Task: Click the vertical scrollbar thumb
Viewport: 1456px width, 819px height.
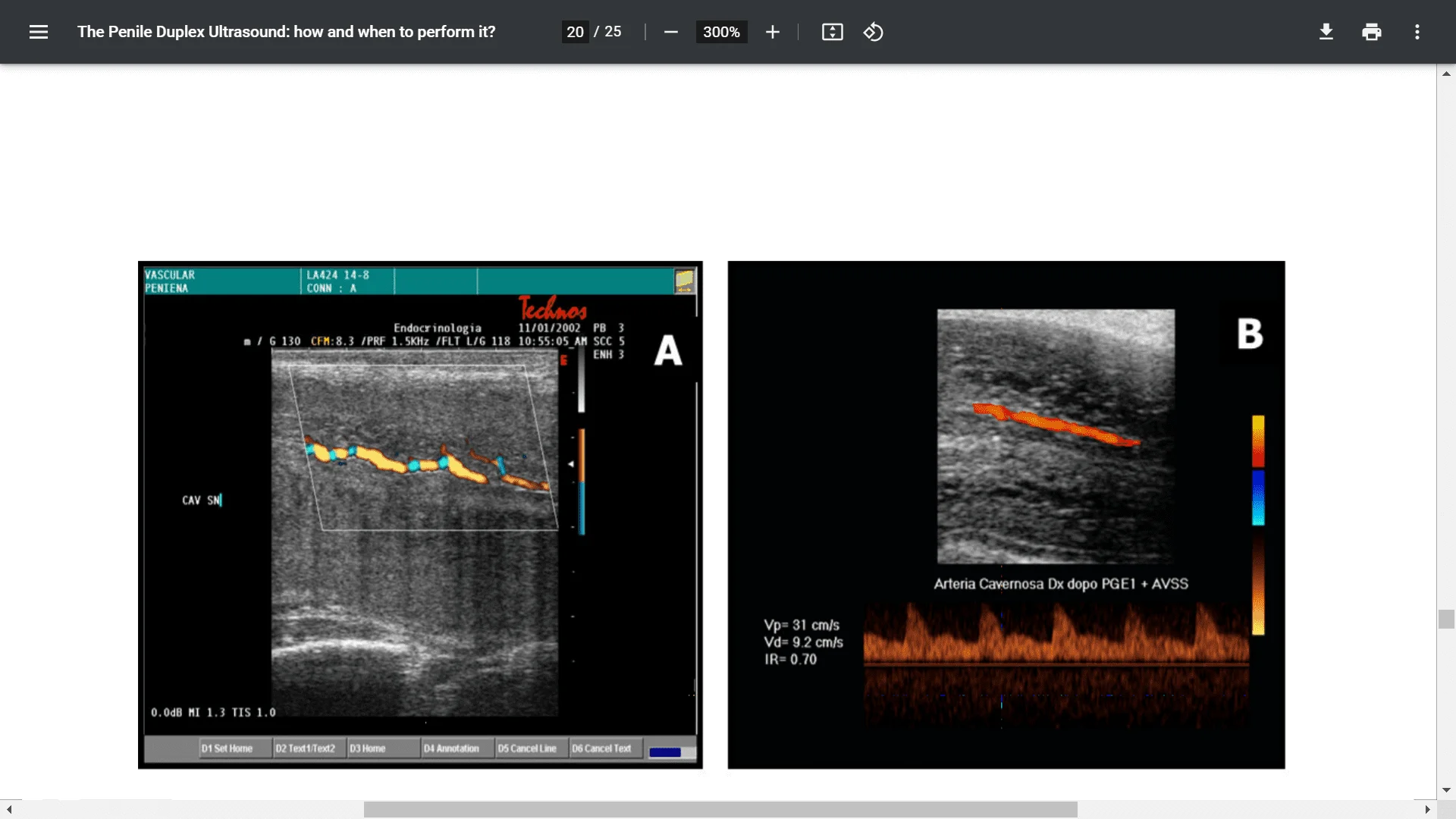Action: click(x=1446, y=619)
